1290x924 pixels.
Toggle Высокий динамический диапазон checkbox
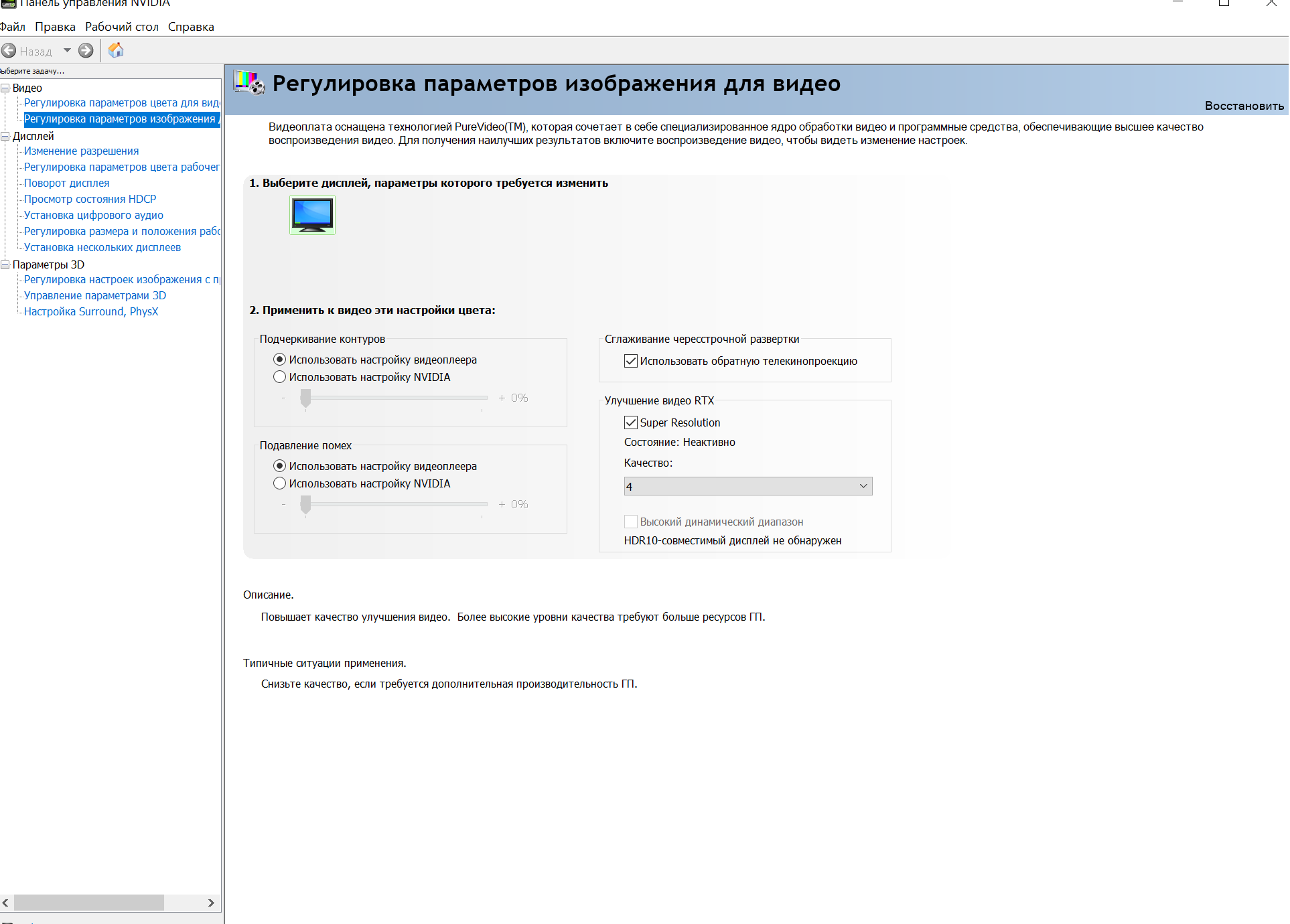pos(630,522)
